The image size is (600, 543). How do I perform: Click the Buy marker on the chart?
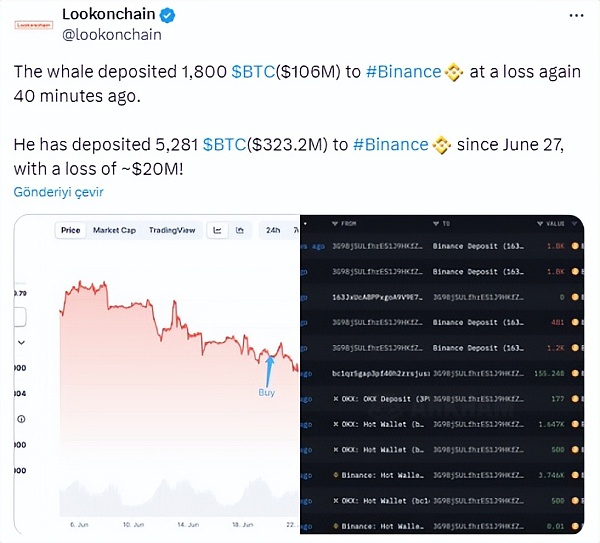tap(267, 391)
